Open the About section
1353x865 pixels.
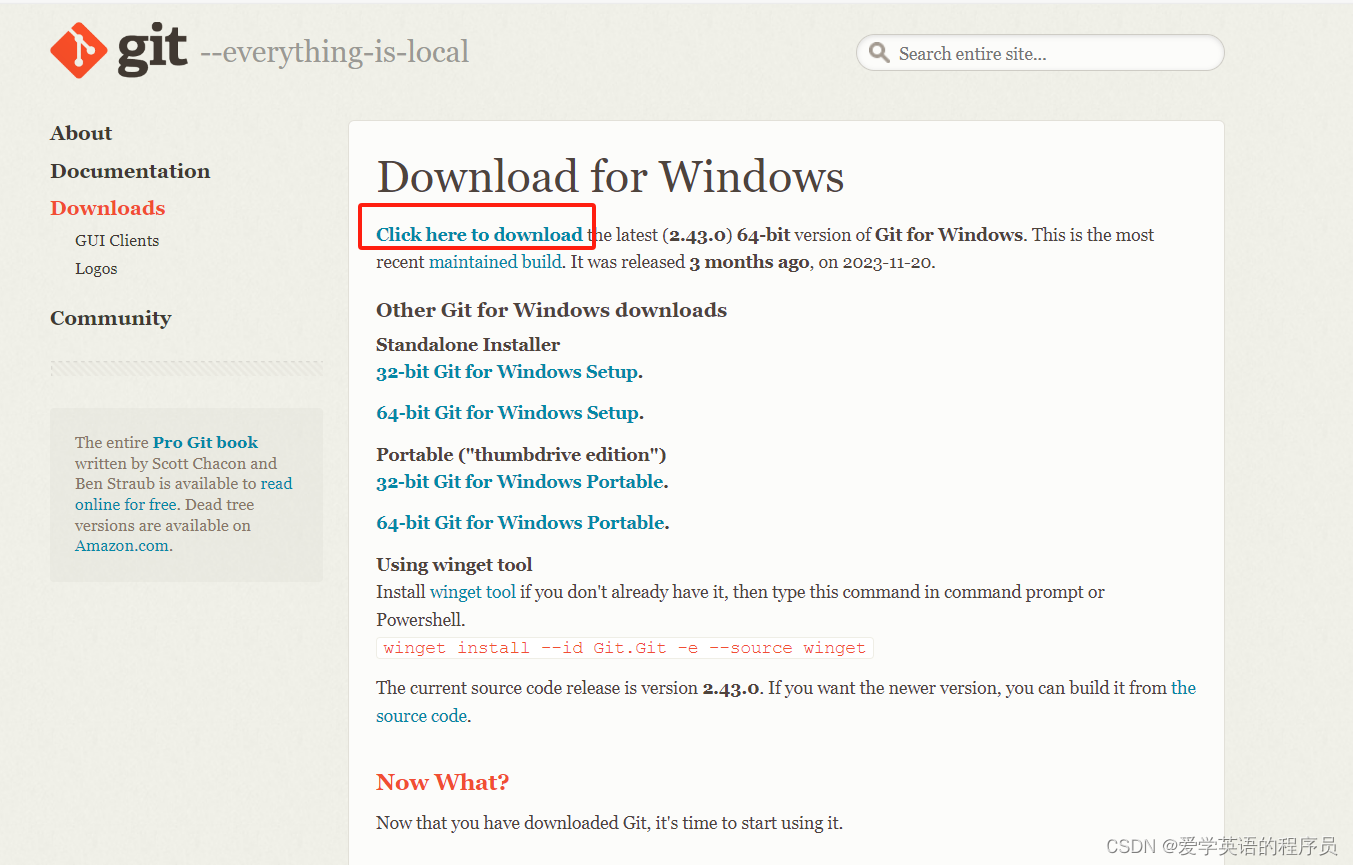81,133
